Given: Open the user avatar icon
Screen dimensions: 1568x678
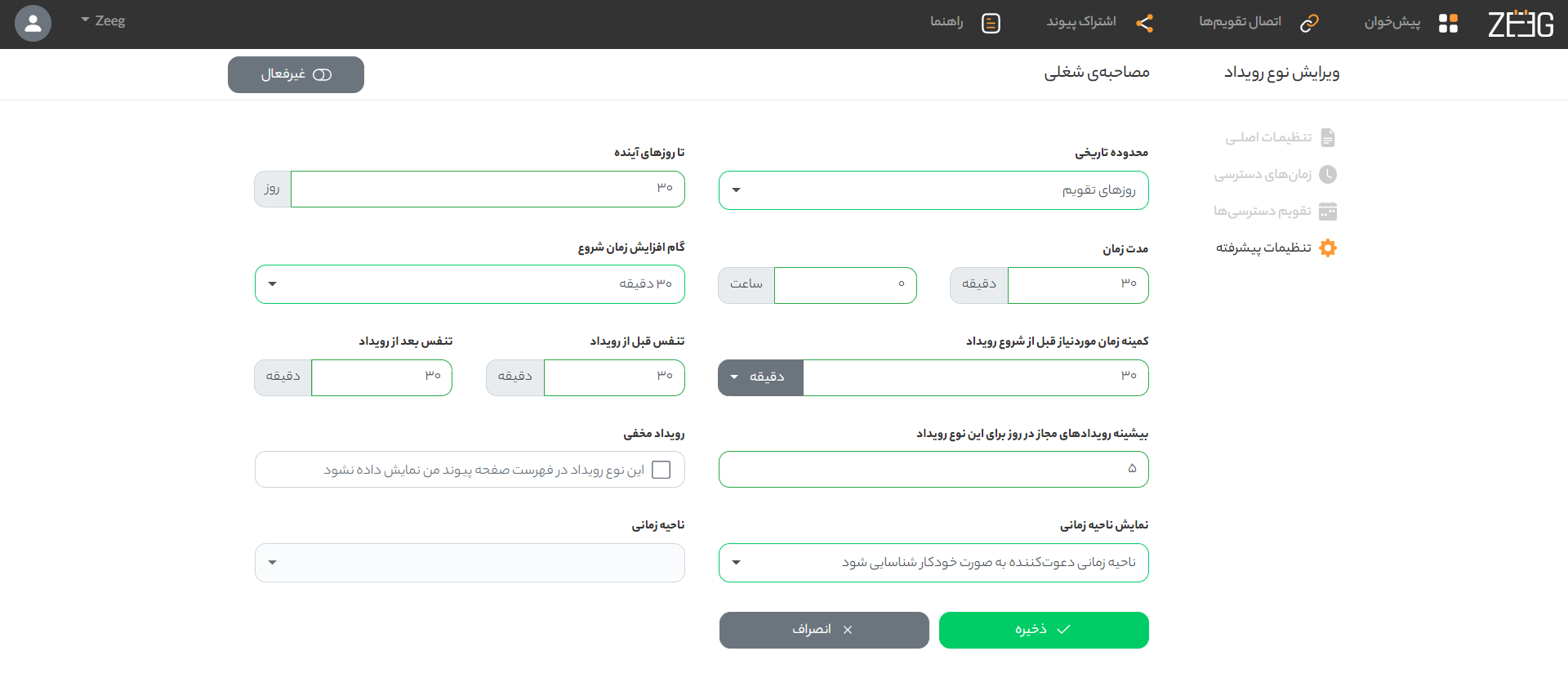Looking at the screenshot, I should [33, 24].
